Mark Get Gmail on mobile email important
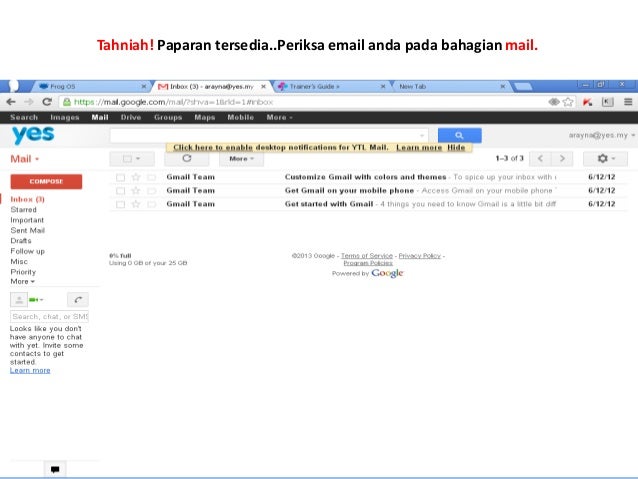Image resolution: width=638 pixels, height=479 pixels. point(151,191)
